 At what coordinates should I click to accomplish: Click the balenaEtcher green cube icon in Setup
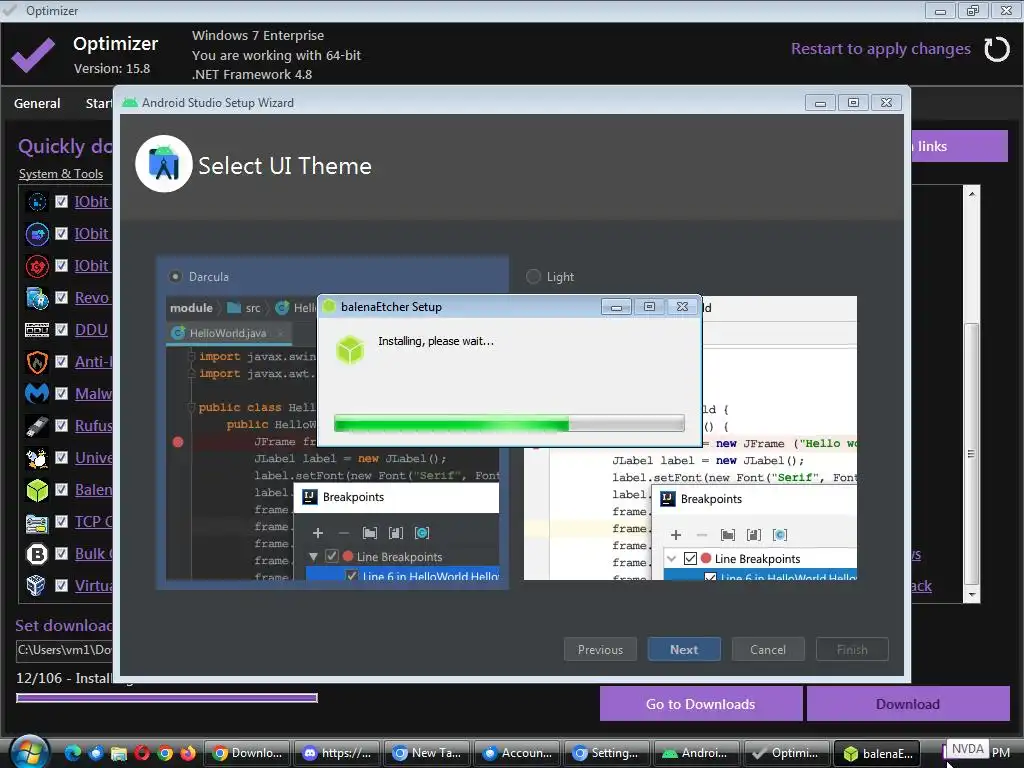[x=350, y=350]
